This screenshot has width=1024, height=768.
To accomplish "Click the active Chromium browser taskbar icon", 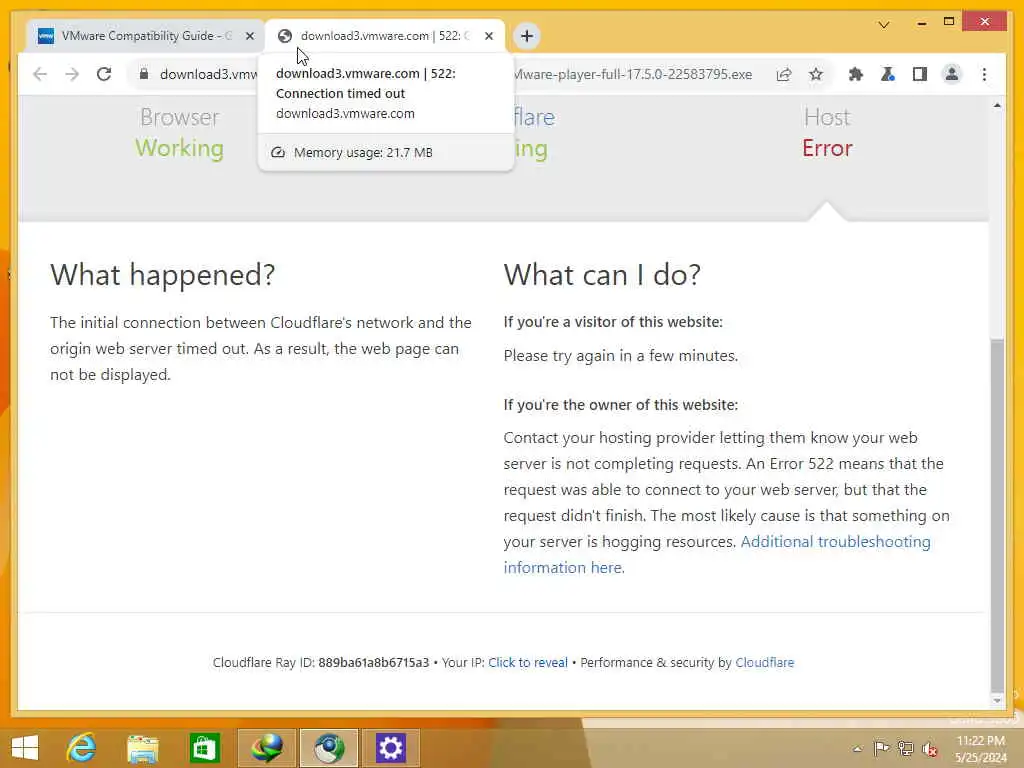I will pos(328,748).
